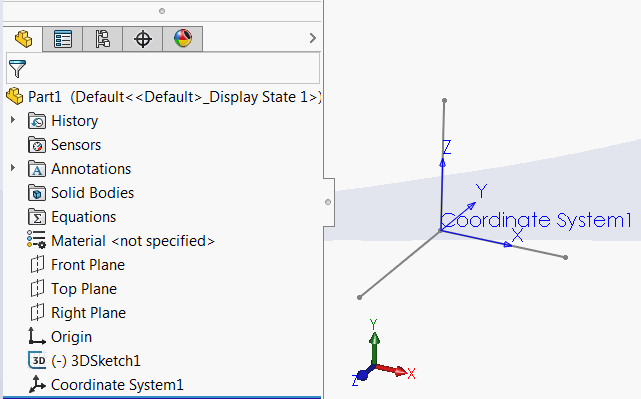Screen dimensions: 641x399
Task: Click the panel collapse handle on the divider
Action: (328, 202)
